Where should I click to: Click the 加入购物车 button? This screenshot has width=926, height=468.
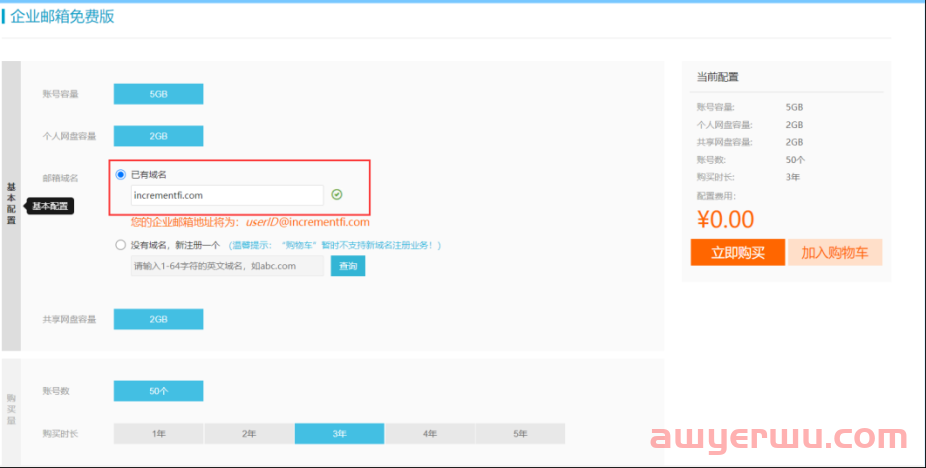(x=835, y=252)
